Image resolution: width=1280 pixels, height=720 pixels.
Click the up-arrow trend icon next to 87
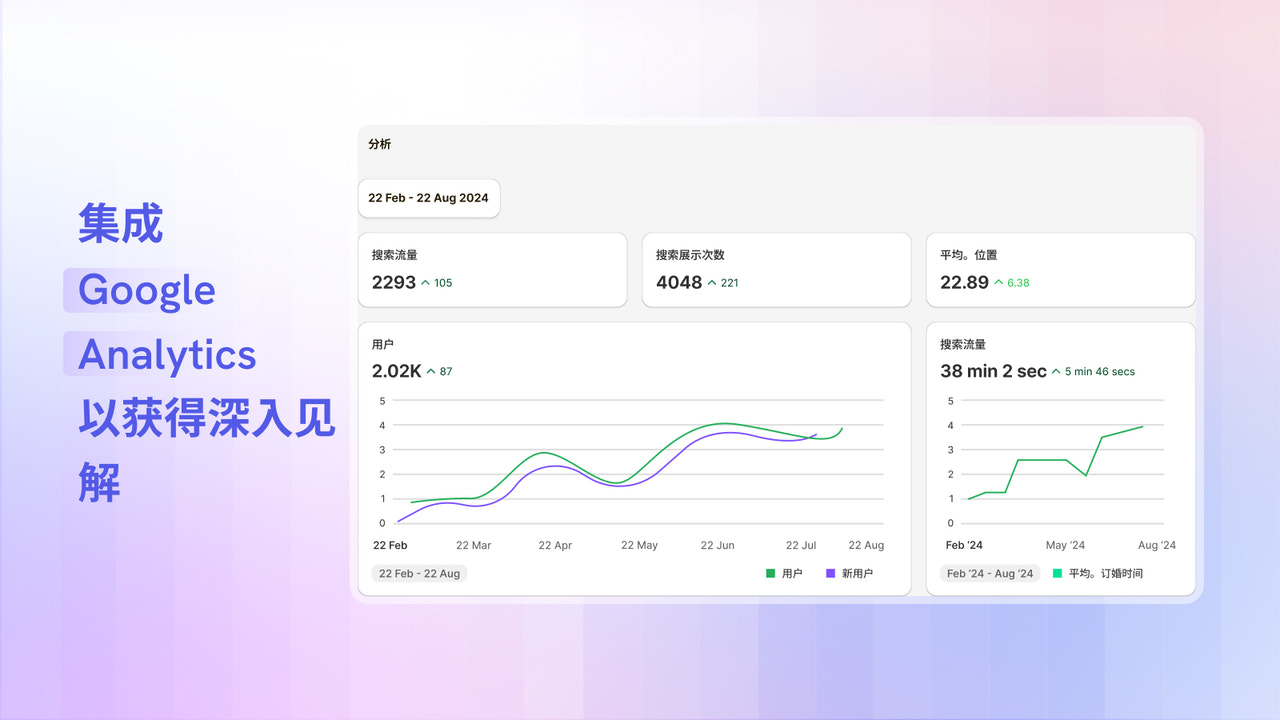431,371
